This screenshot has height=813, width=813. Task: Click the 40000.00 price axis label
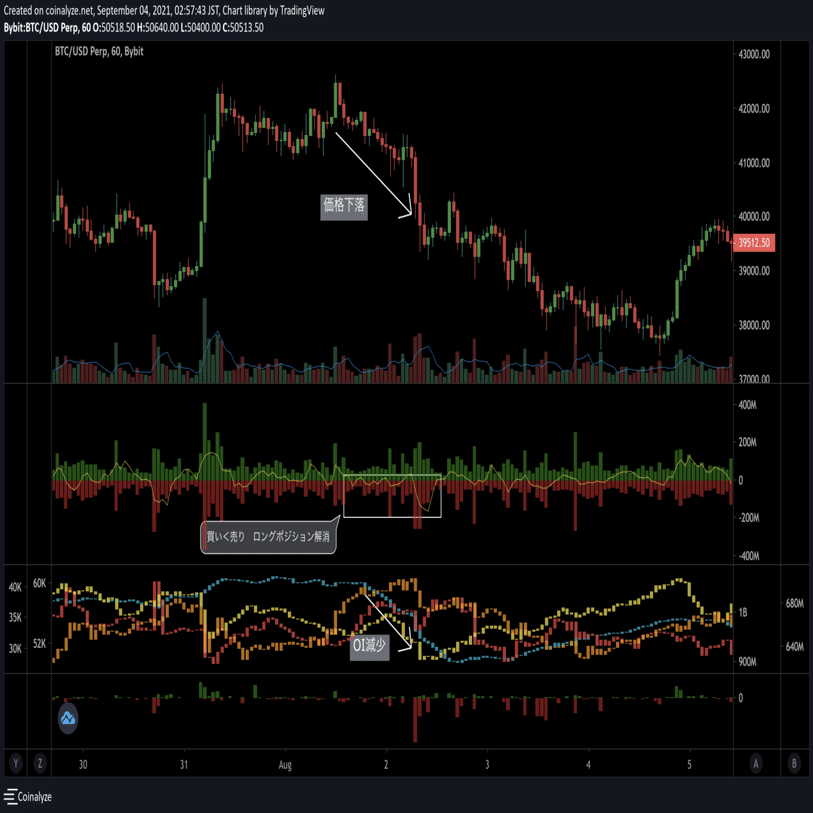(754, 217)
